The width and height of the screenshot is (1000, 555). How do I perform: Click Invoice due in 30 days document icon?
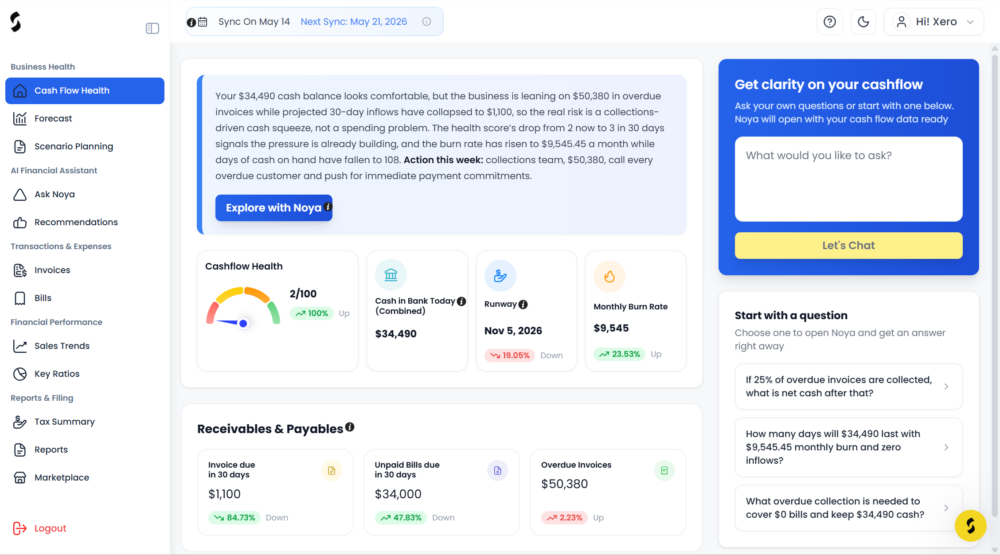pos(332,471)
